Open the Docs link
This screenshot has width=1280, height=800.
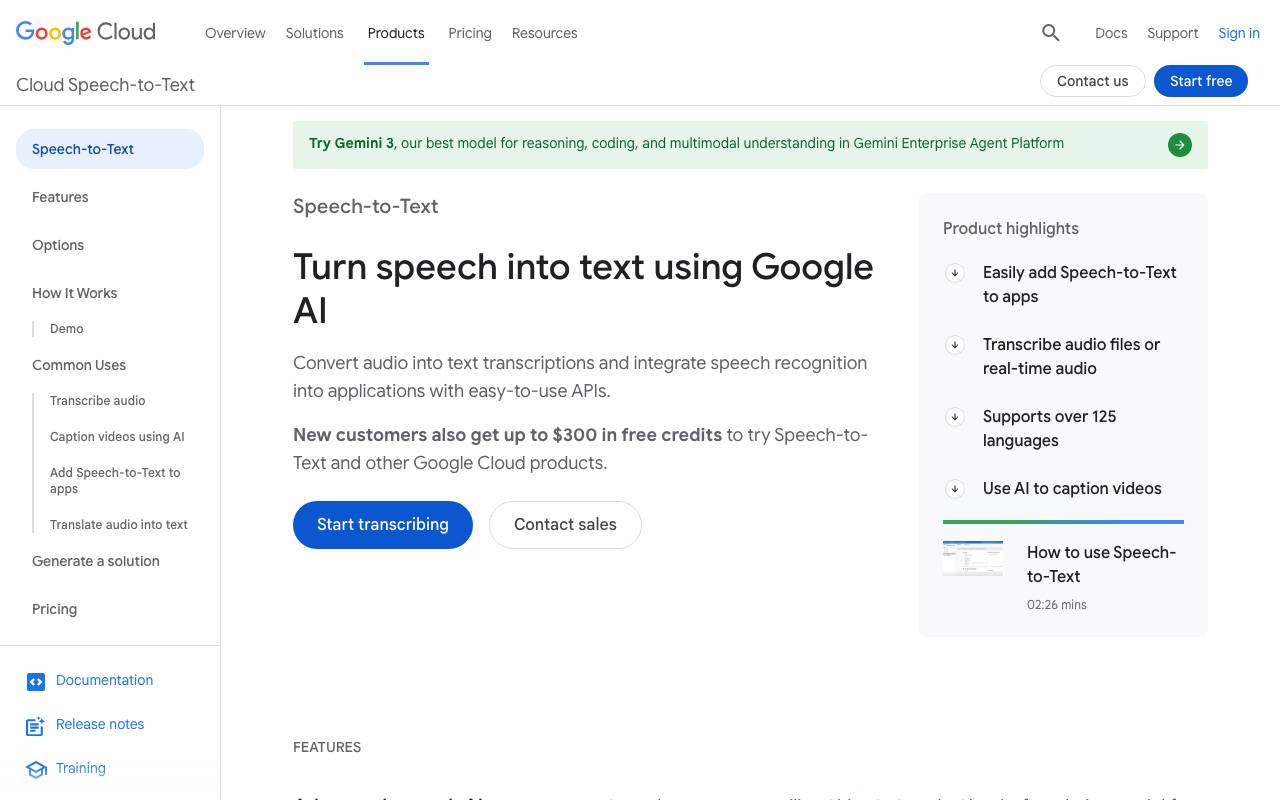(1111, 33)
